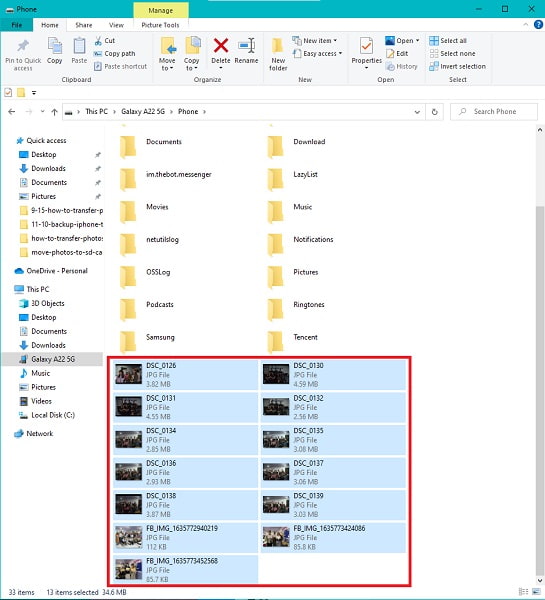Click Invert selection in ribbon
545x600 pixels.
[x=457, y=67]
